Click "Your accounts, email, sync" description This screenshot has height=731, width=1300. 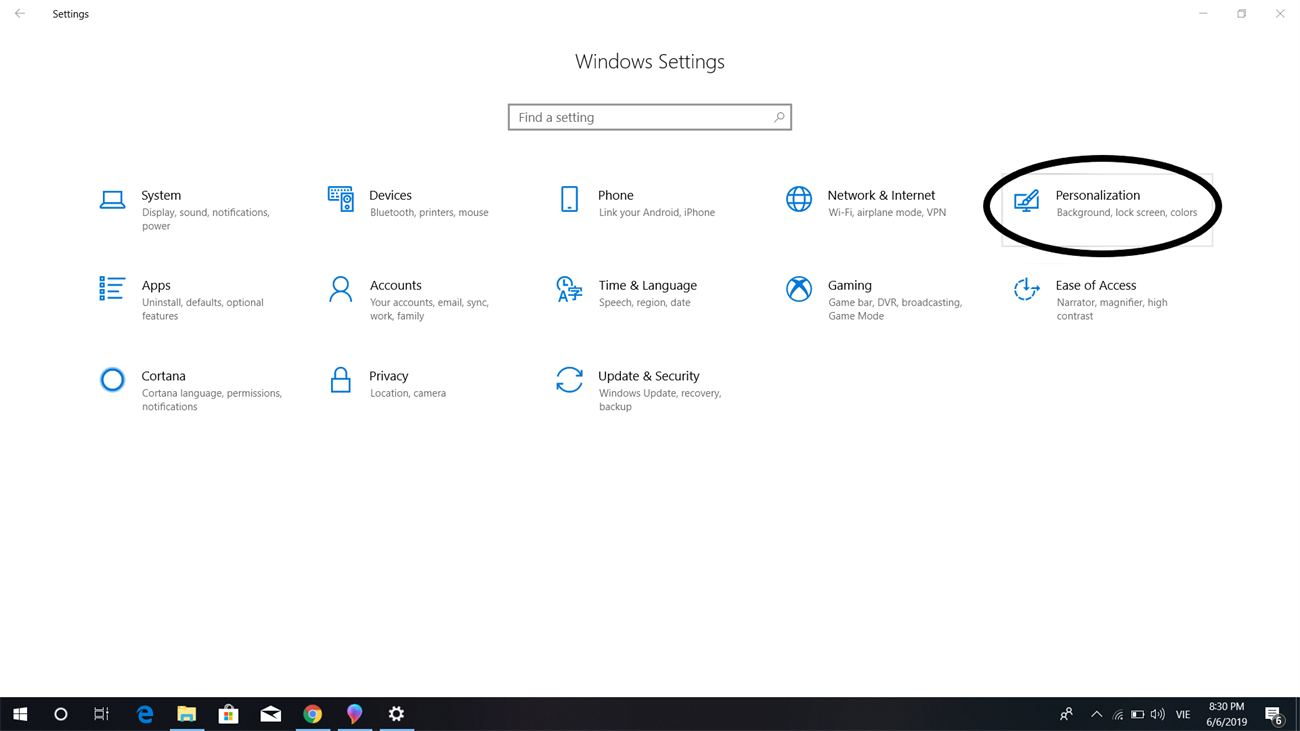[429, 303]
